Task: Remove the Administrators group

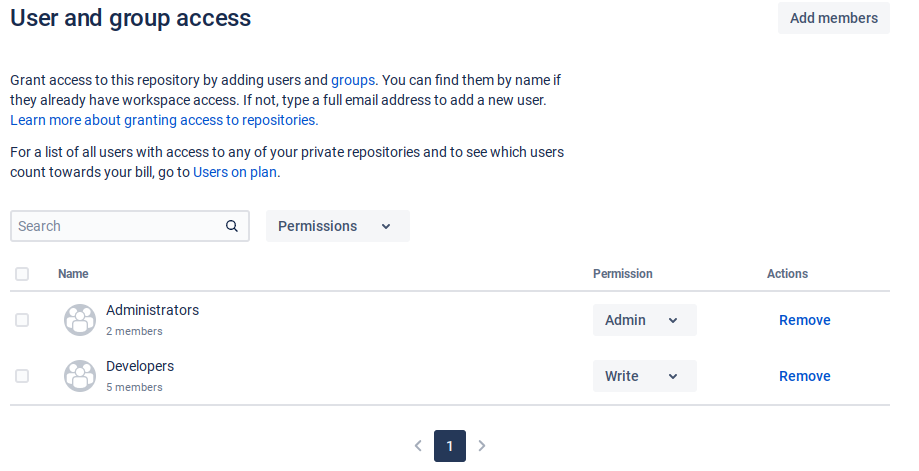Action: (804, 320)
